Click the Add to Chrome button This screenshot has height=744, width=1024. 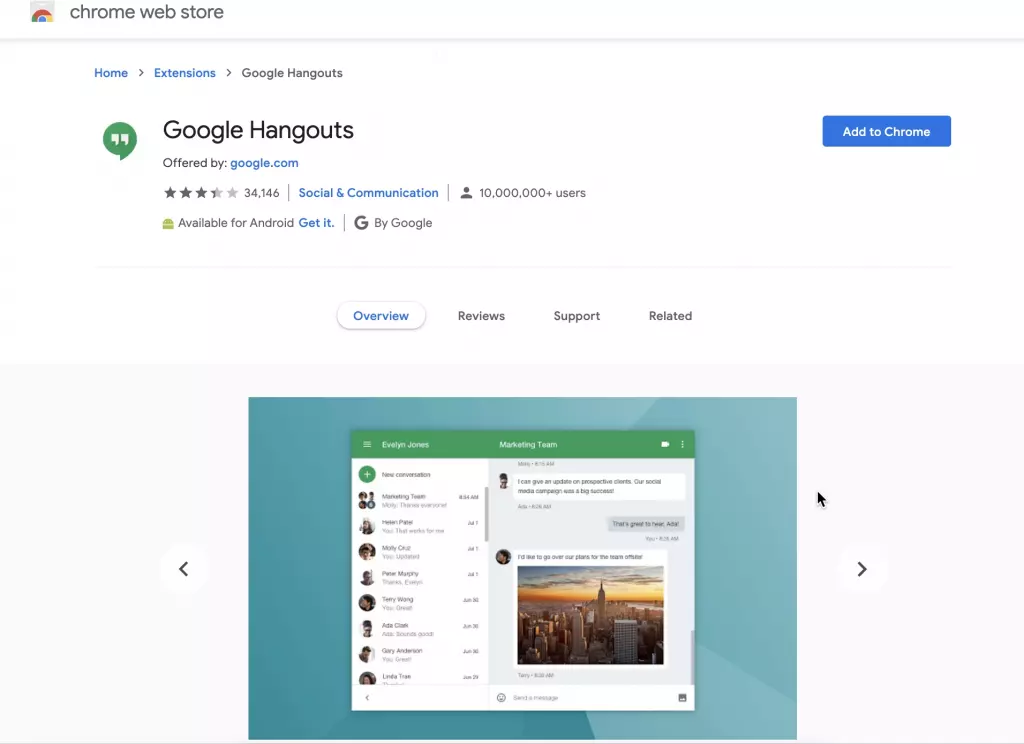coord(886,131)
